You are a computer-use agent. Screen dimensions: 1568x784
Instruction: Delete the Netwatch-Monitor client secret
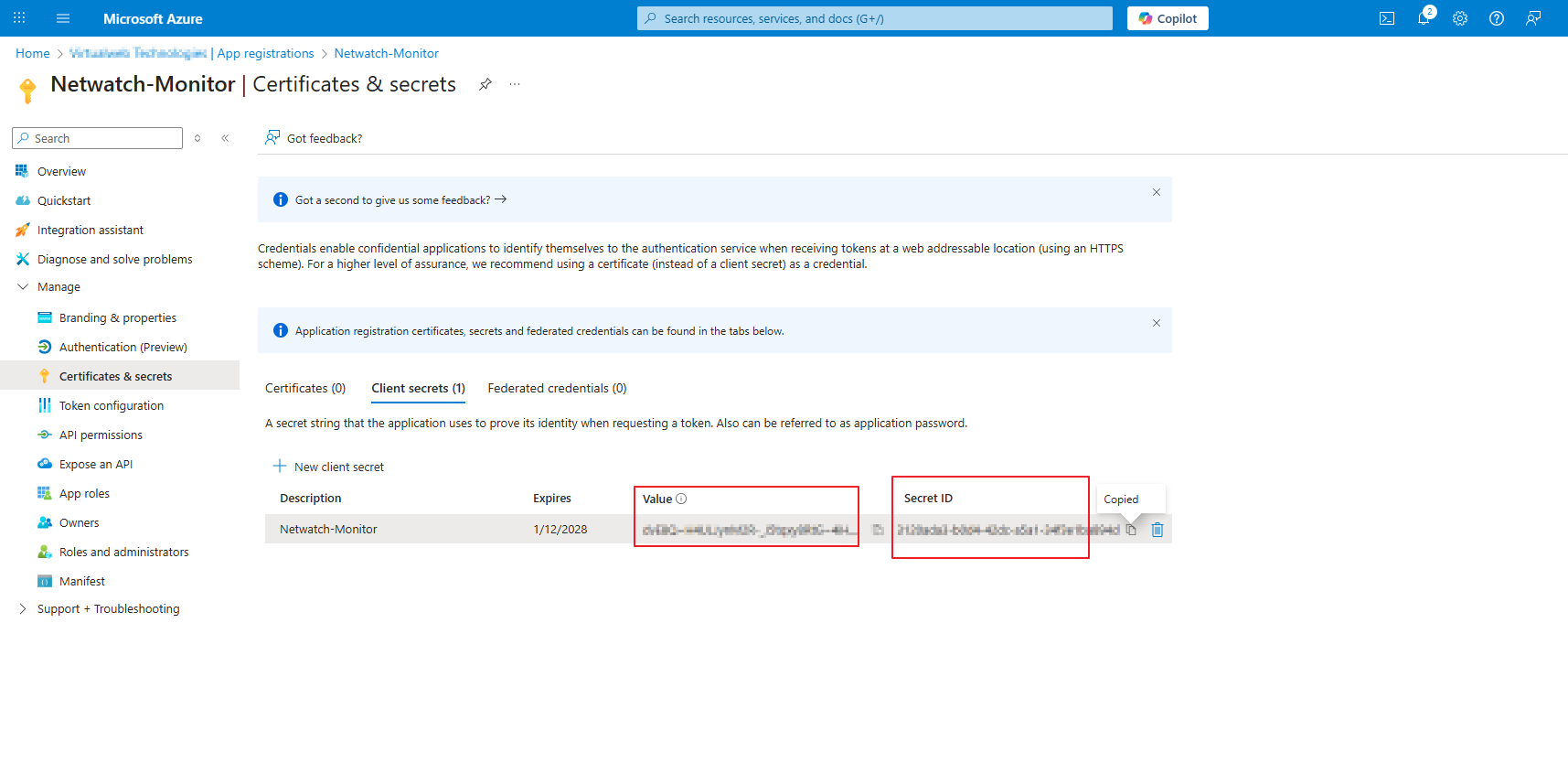point(1157,530)
